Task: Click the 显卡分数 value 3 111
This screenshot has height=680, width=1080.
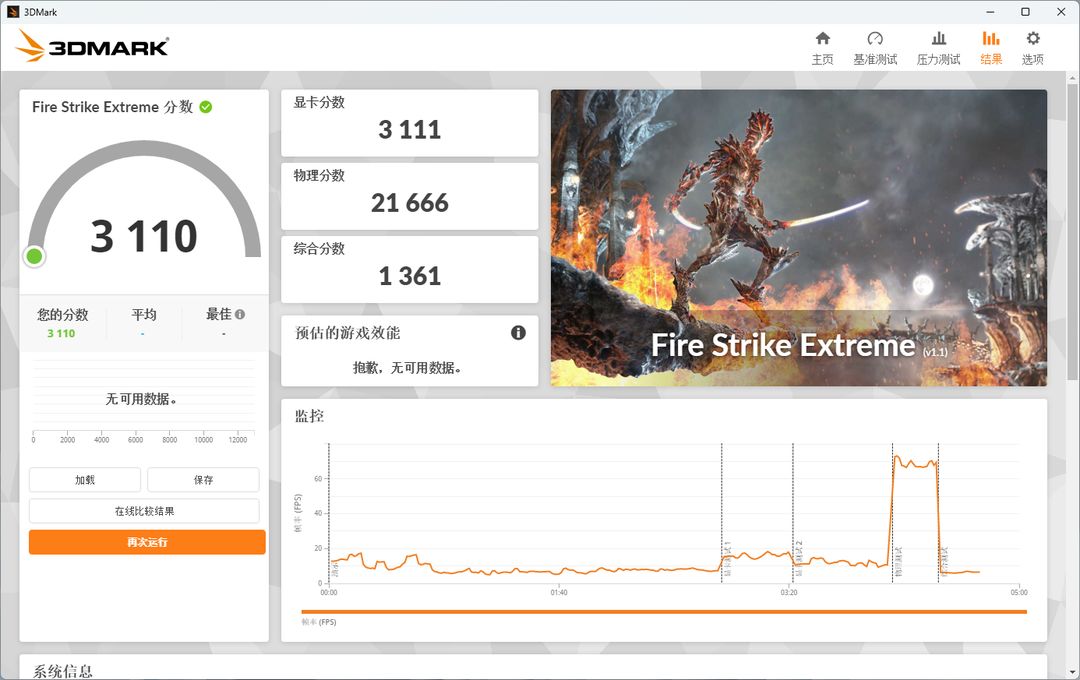Action: (x=409, y=130)
